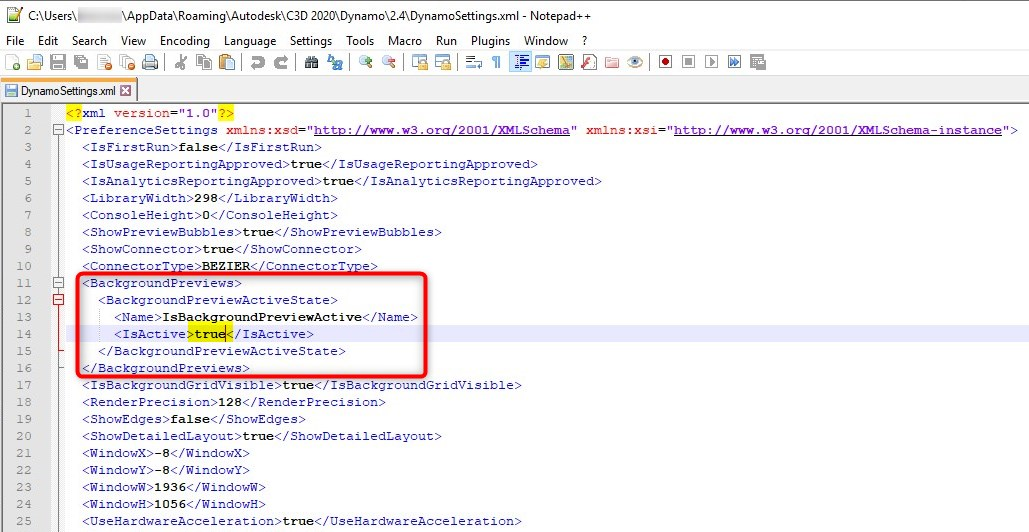Image resolution: width=1029 pixels, height=532 pixels.
Task: Click the Paste clipboard icon
Action: point(227,62)
